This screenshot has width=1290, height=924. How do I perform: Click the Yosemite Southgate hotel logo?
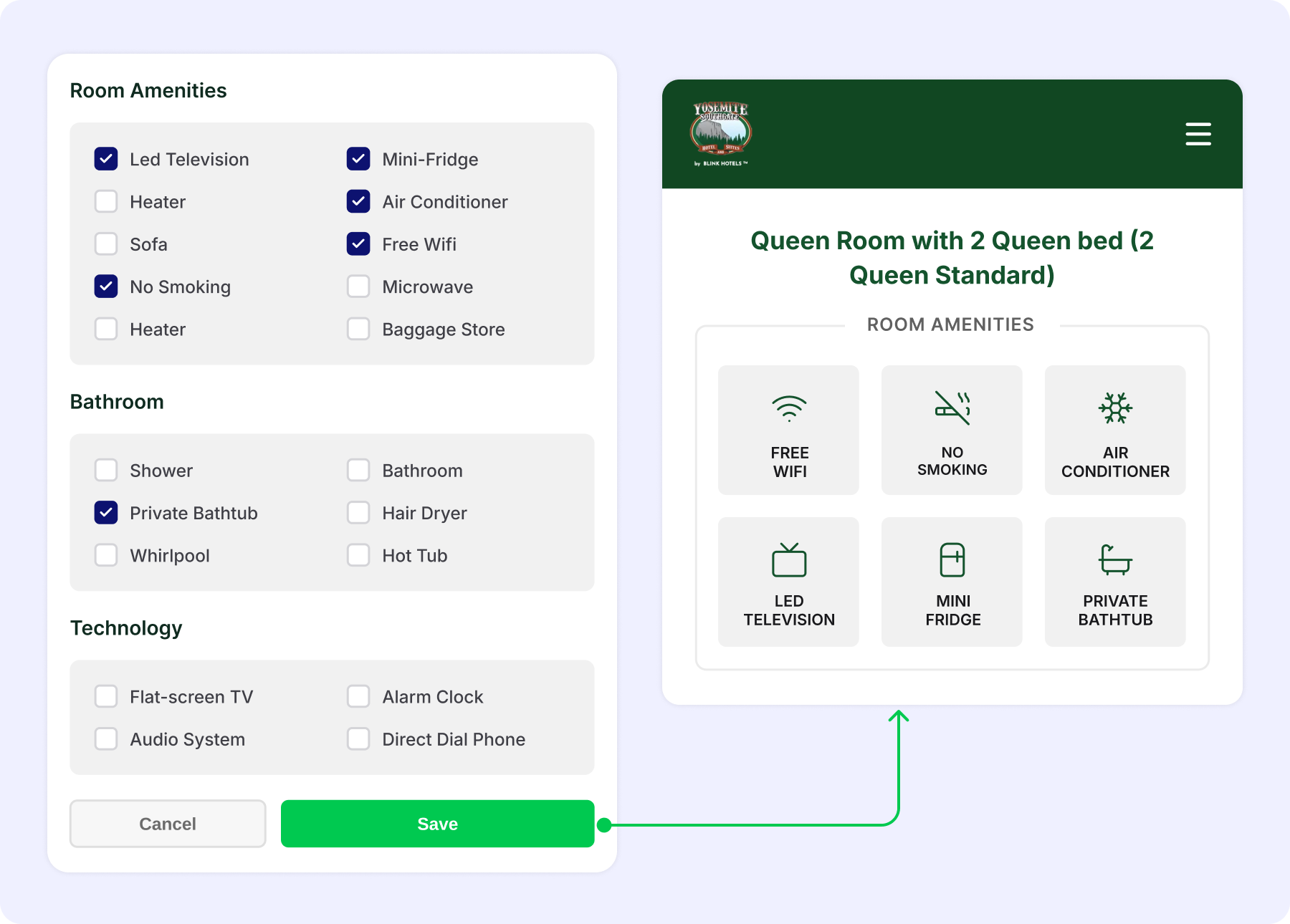(720, 134)
